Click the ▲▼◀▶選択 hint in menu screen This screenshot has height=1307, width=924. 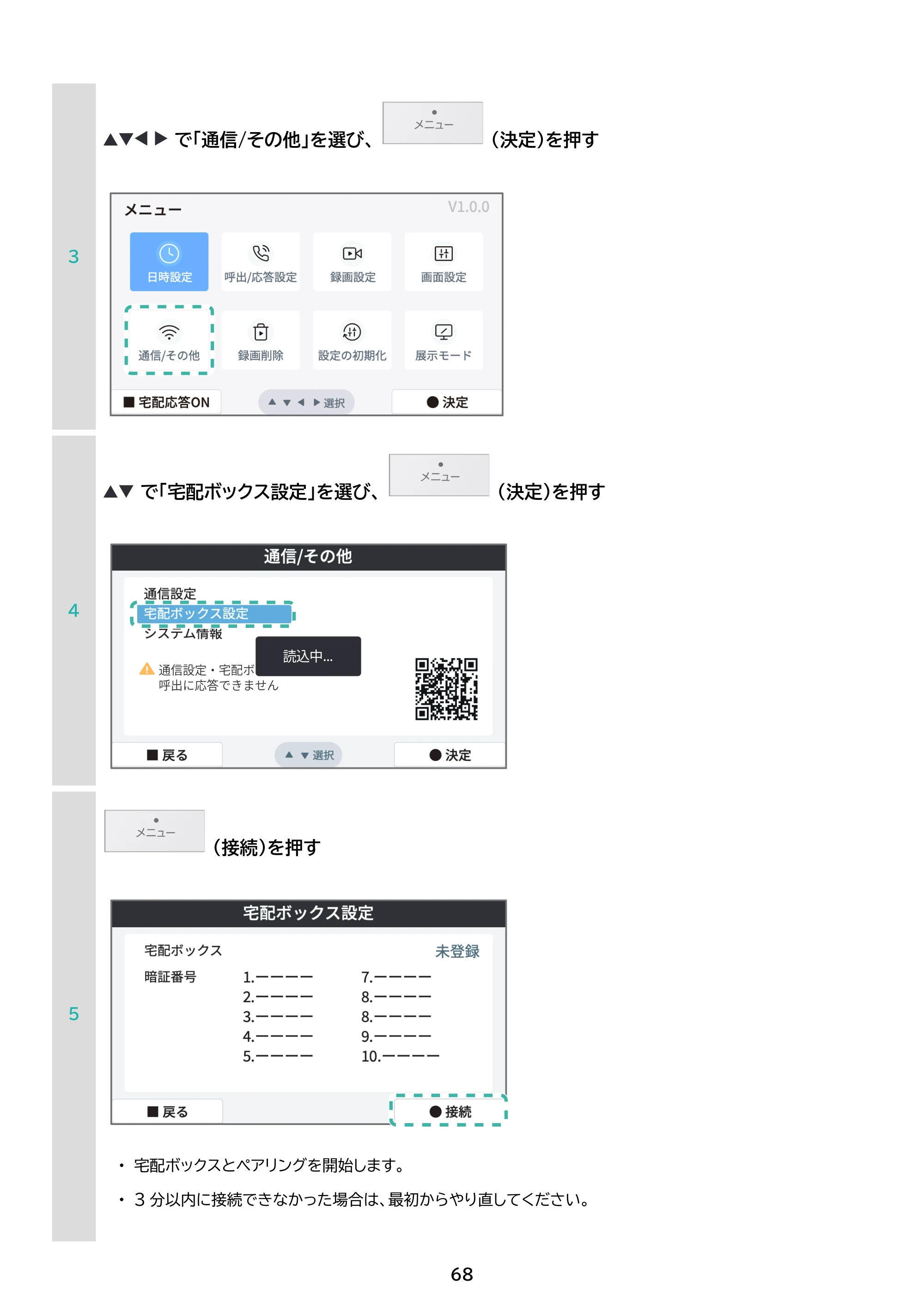(306, 402)
